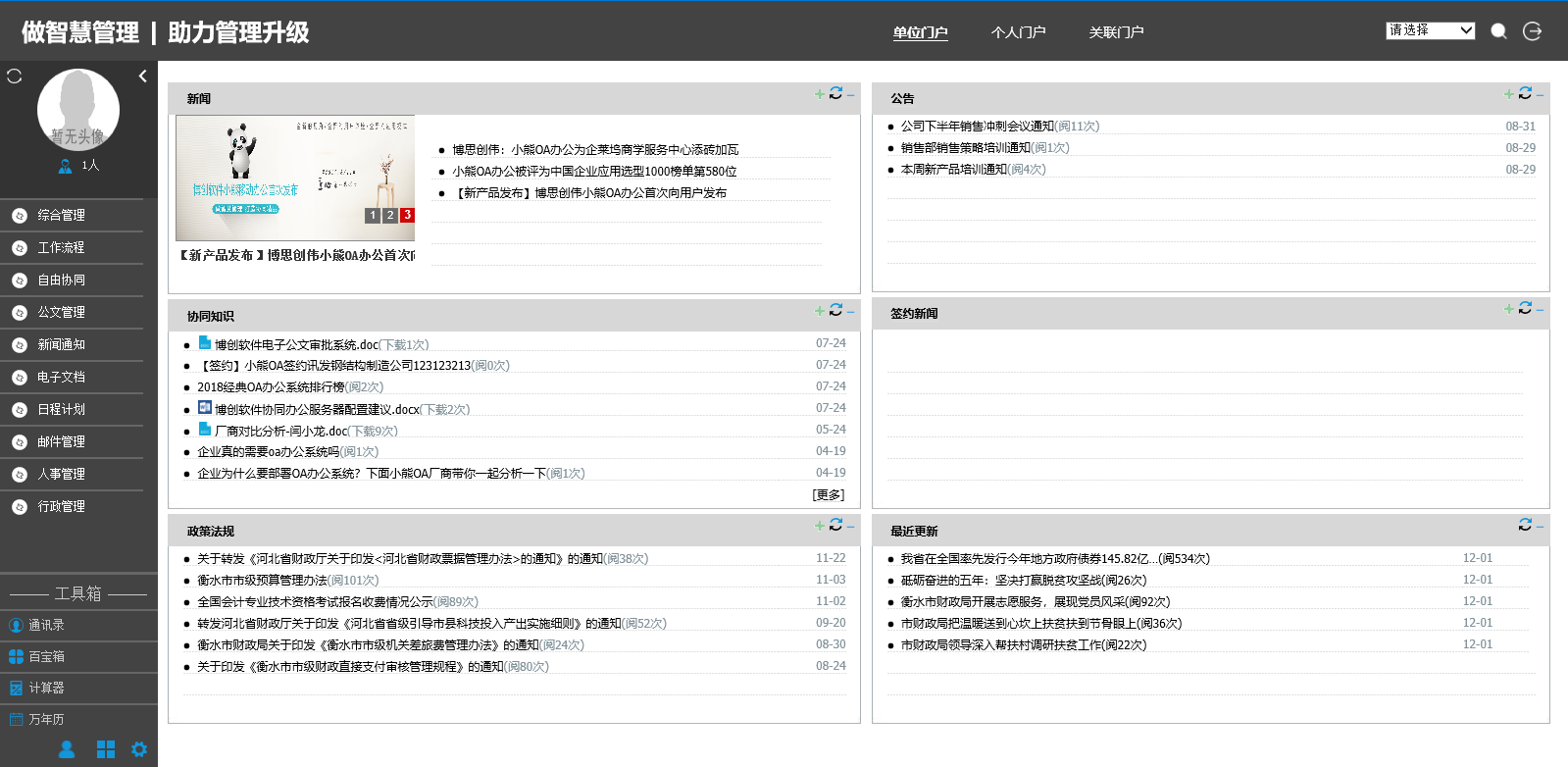Image resolution: width=1568 pixels, height=767 pixels.
Task: Open the grid layout icon at sidebar bottom
Action: (106, 749)
